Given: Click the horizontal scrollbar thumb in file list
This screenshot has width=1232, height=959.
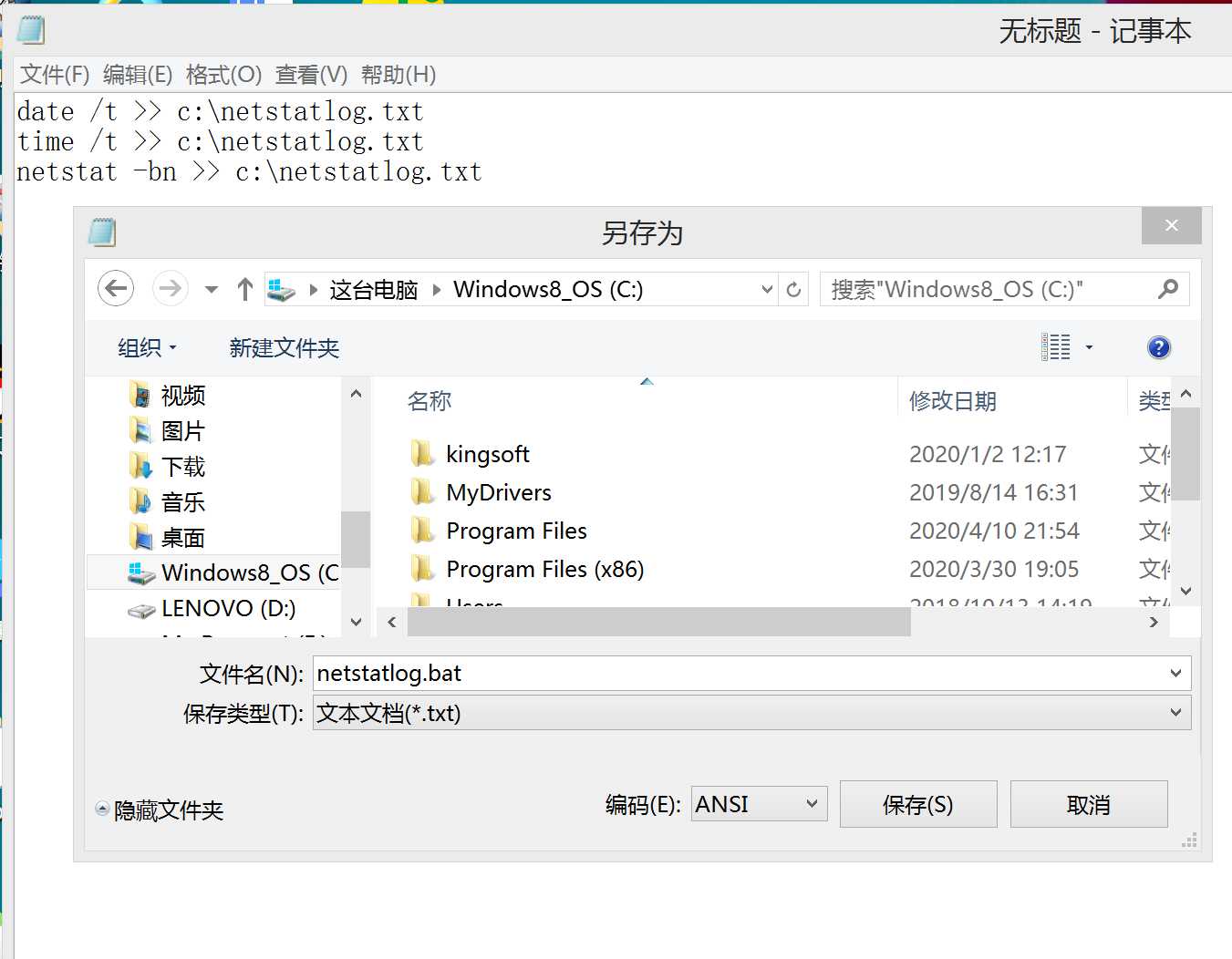Looking at the screenshot, I should [658, 622].
